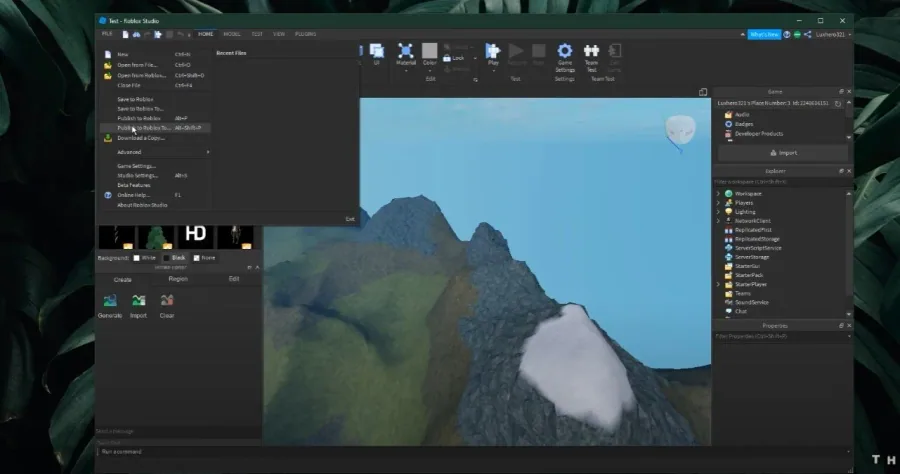
Task: Select the White background checkbox
Action: point(136,258)
